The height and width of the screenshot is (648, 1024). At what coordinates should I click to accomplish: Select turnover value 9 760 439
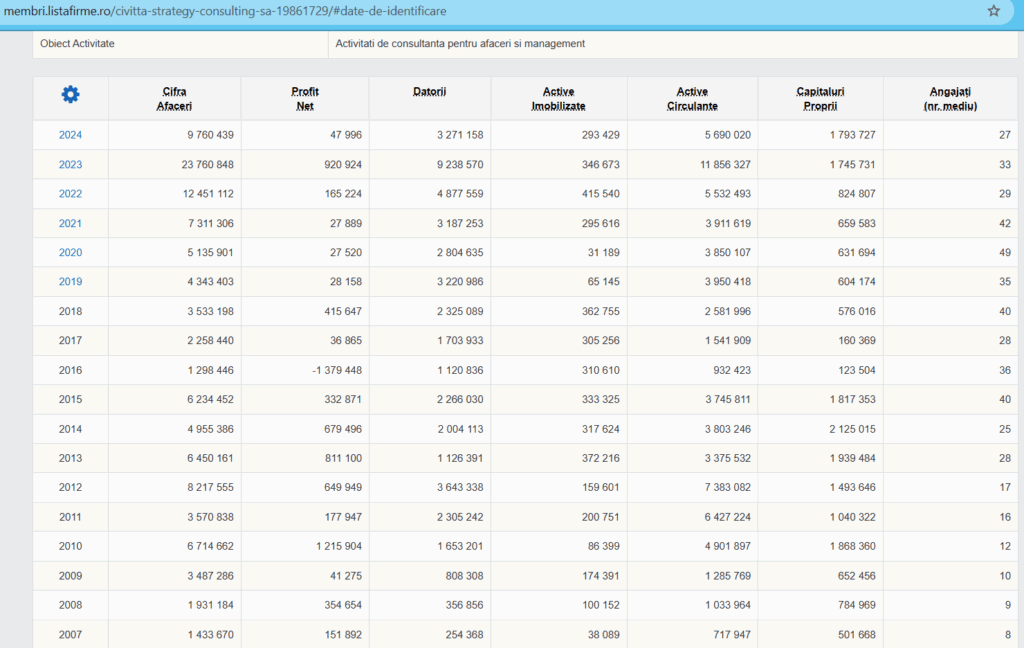point(210,135)
